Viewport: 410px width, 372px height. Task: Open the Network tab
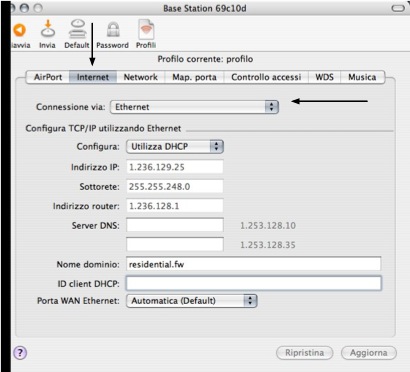coord(141,77)
